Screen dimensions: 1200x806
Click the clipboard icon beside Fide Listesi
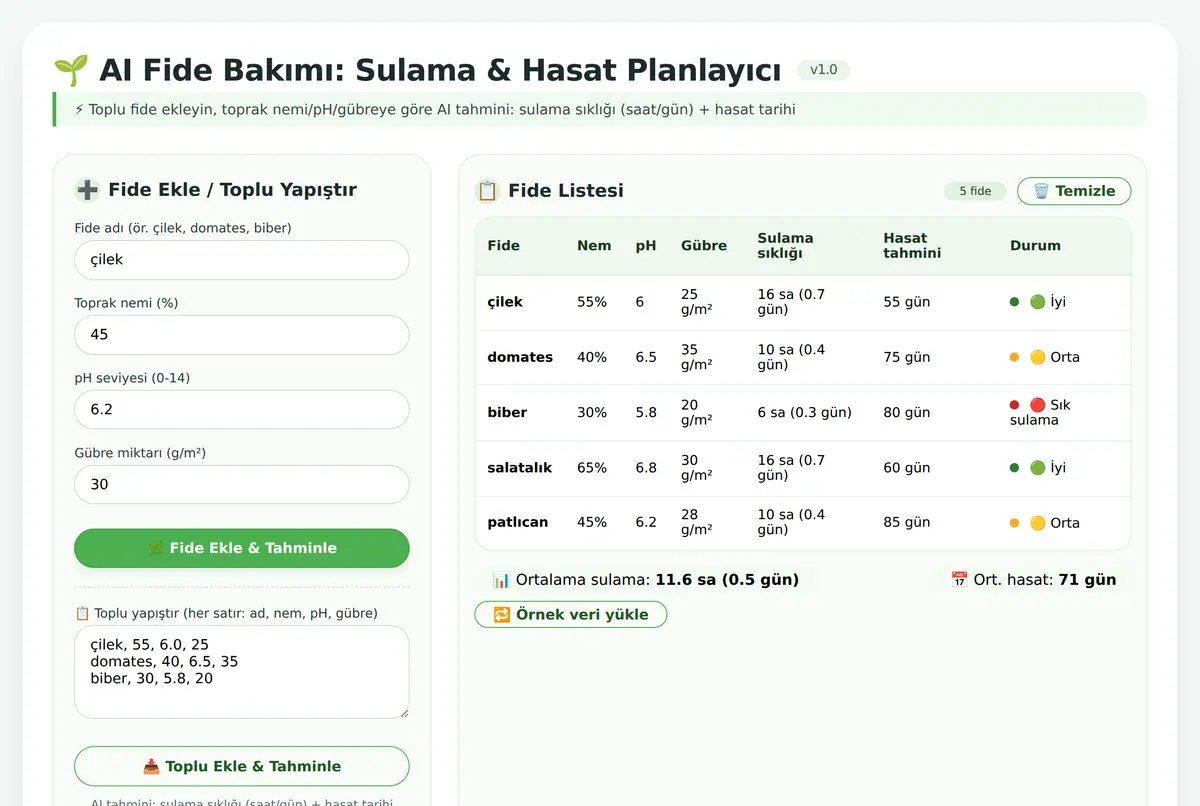487,190
